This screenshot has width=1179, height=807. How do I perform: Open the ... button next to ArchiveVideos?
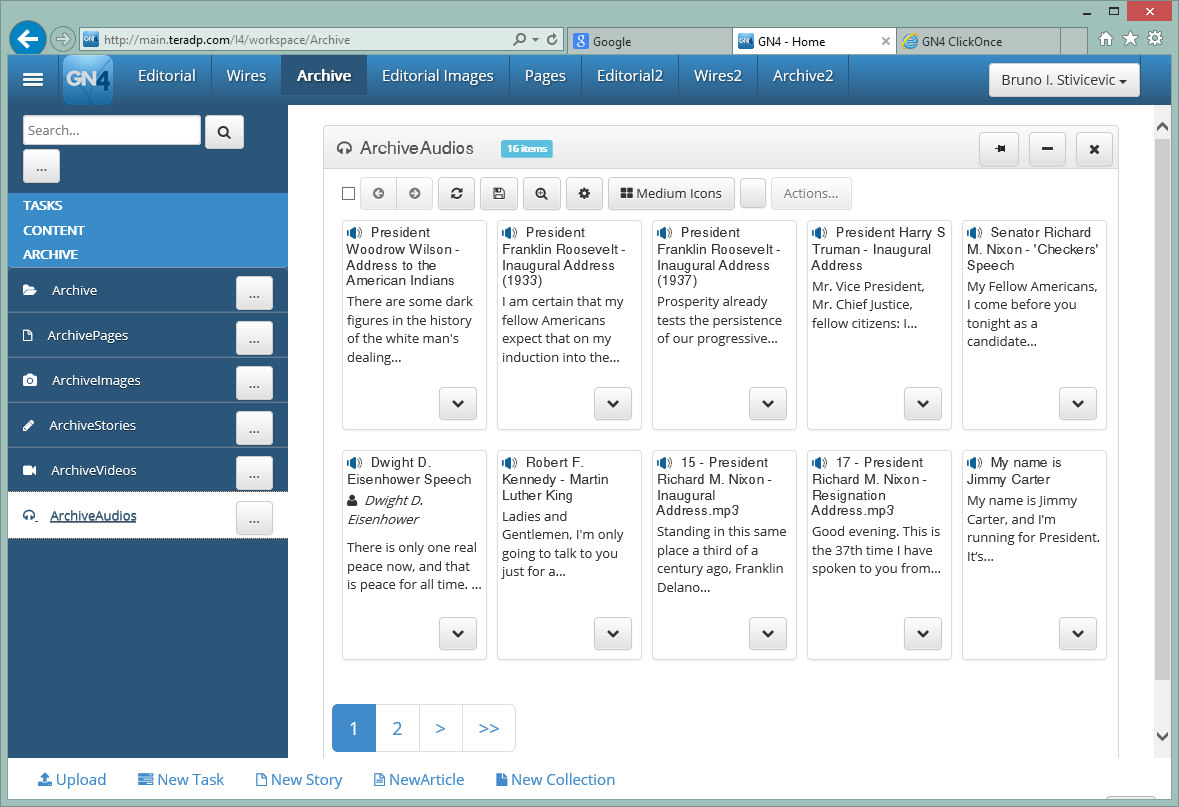(254, 473)
